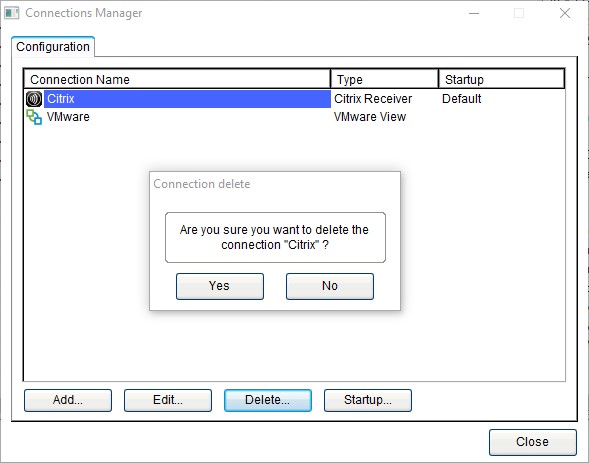Cancel deletion with the No button

(x=330, y=286)
